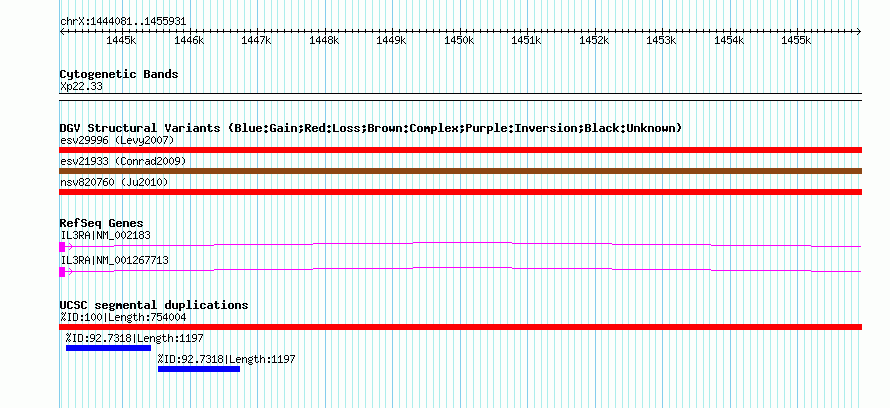Click the blue duplication bar under 1445k

click(x=108, y=348)
